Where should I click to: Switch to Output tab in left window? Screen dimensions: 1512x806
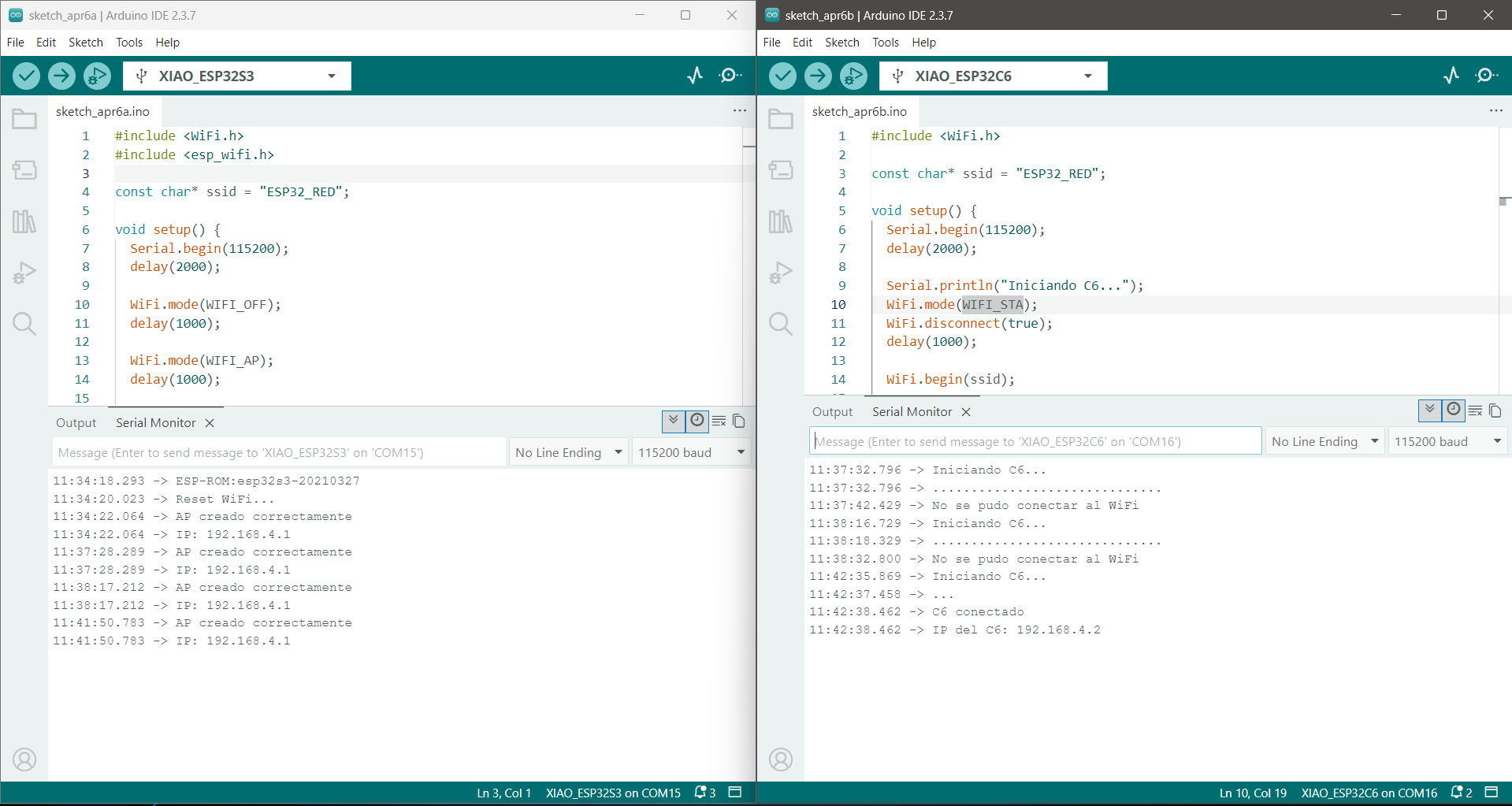[x=76, y=423]
